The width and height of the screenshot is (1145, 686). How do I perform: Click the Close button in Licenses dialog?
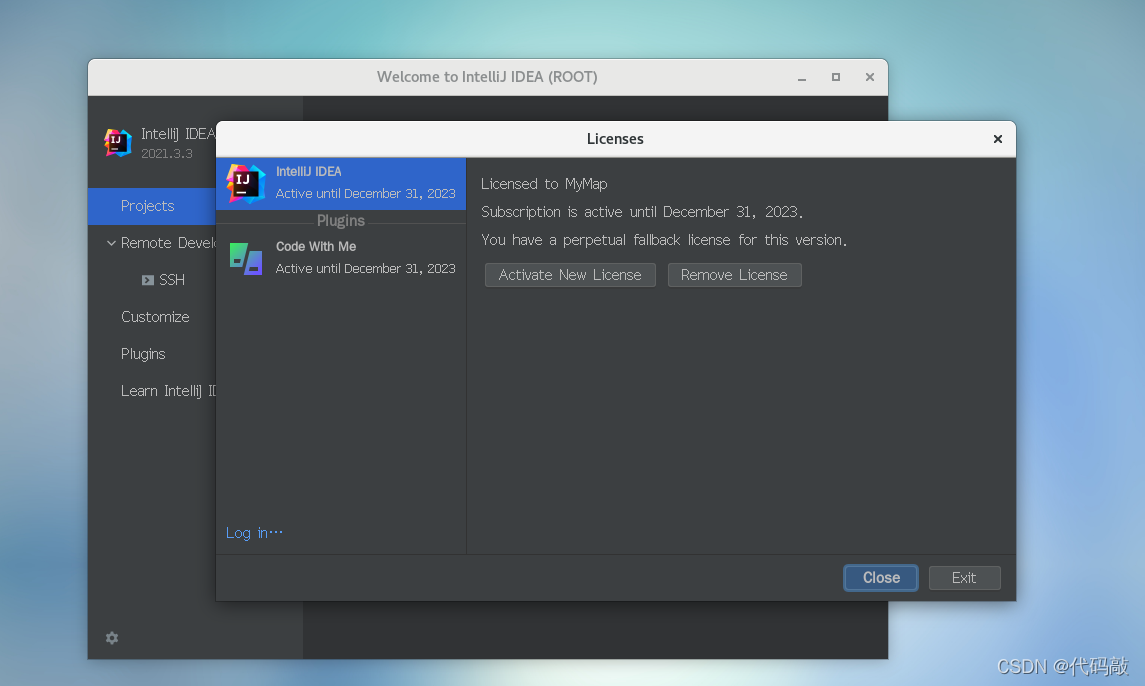click(x=881, y=578)
